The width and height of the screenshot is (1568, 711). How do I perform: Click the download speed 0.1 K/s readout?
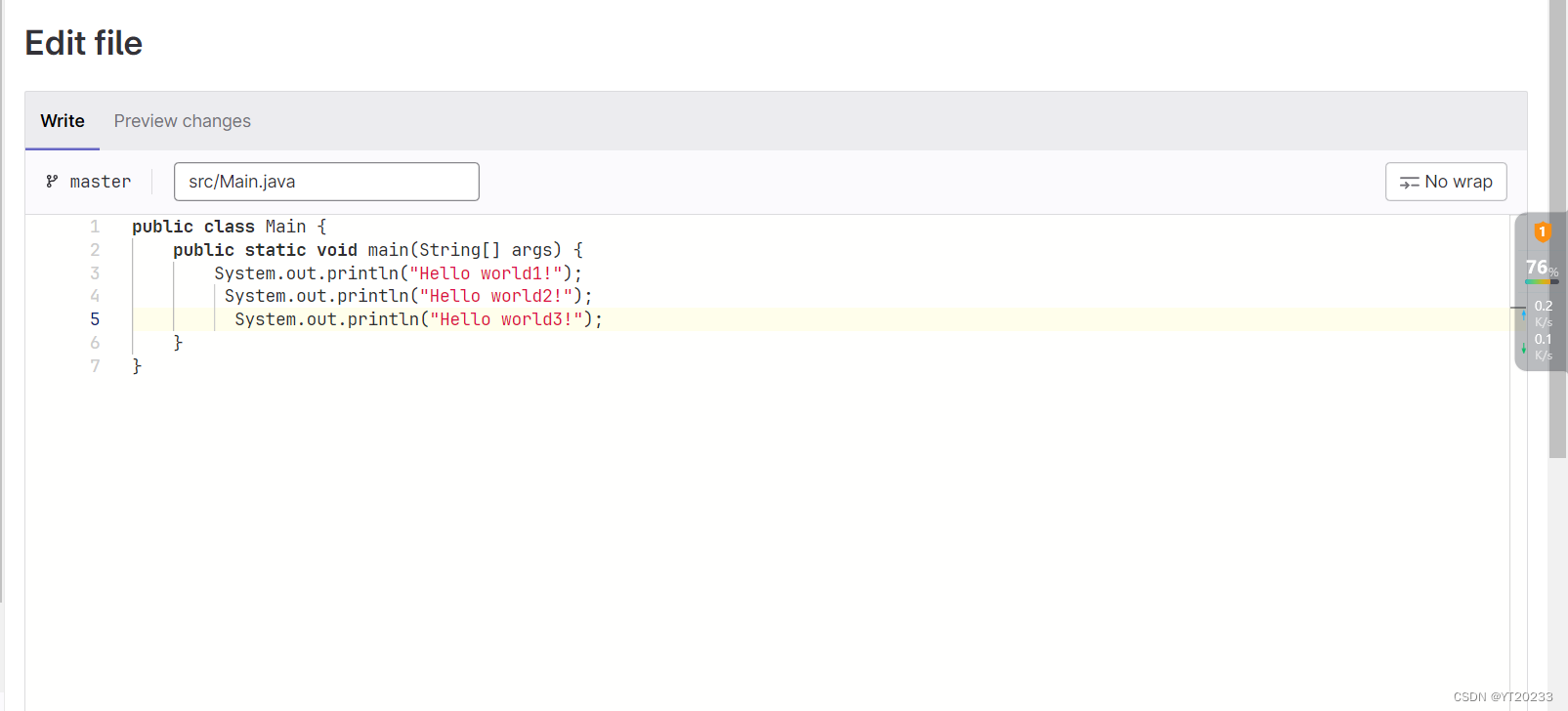(x=1543, y=347)
